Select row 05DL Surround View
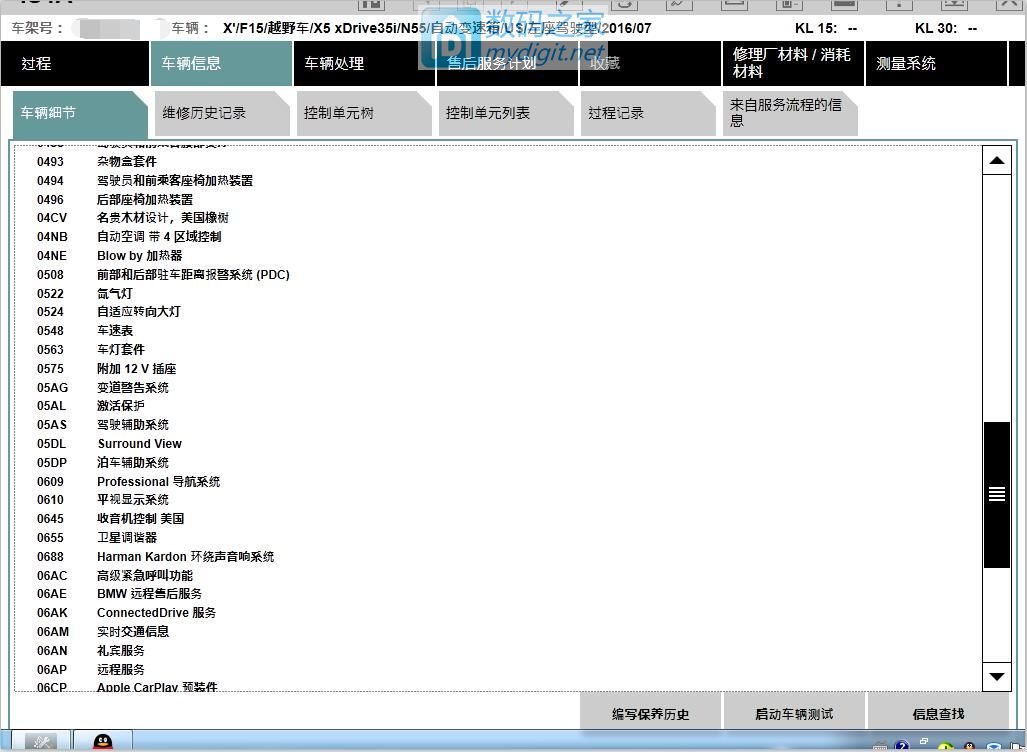This screenshot has width=1027, height=752. coord(109,443)
